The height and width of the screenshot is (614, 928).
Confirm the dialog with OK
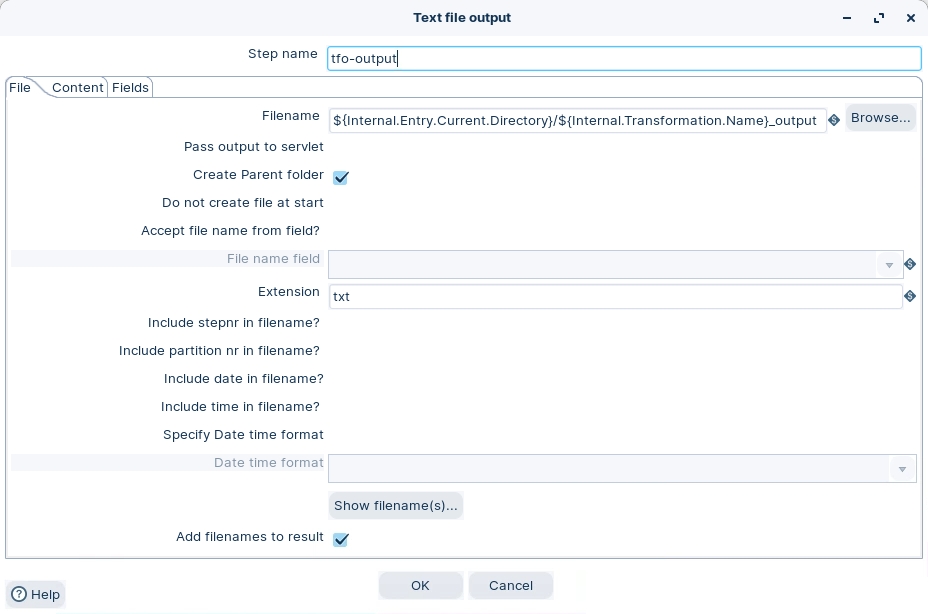pos(420,585)
